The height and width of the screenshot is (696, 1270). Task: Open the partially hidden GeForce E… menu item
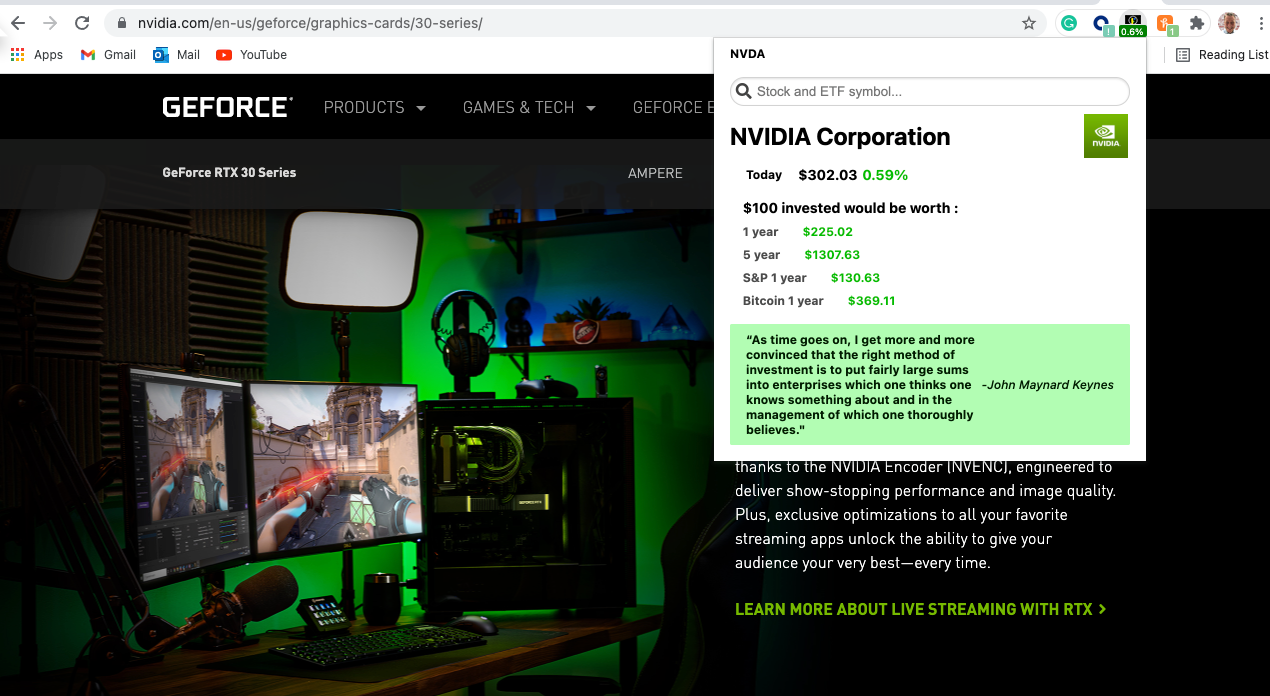(673, 107)
